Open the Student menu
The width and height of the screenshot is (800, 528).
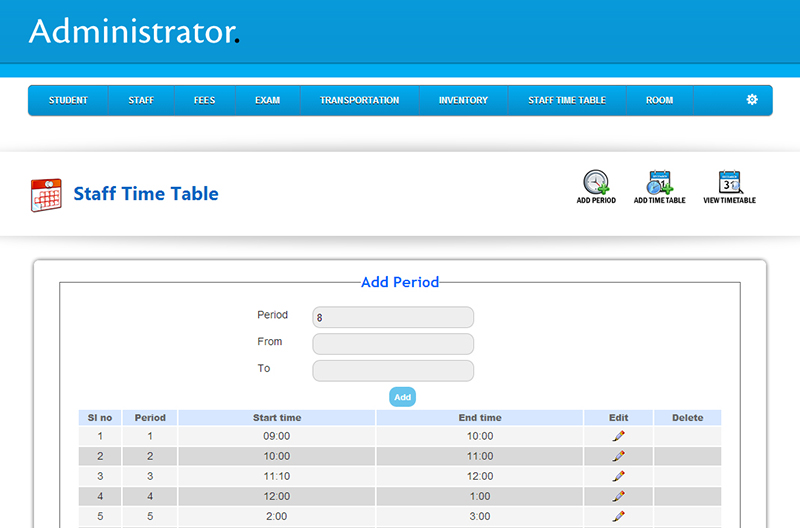click(x=68, y=100)
